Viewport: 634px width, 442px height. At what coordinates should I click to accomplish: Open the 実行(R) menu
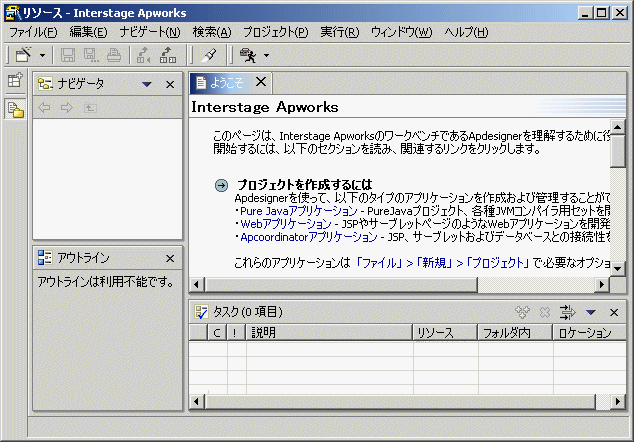pos(340,32)
